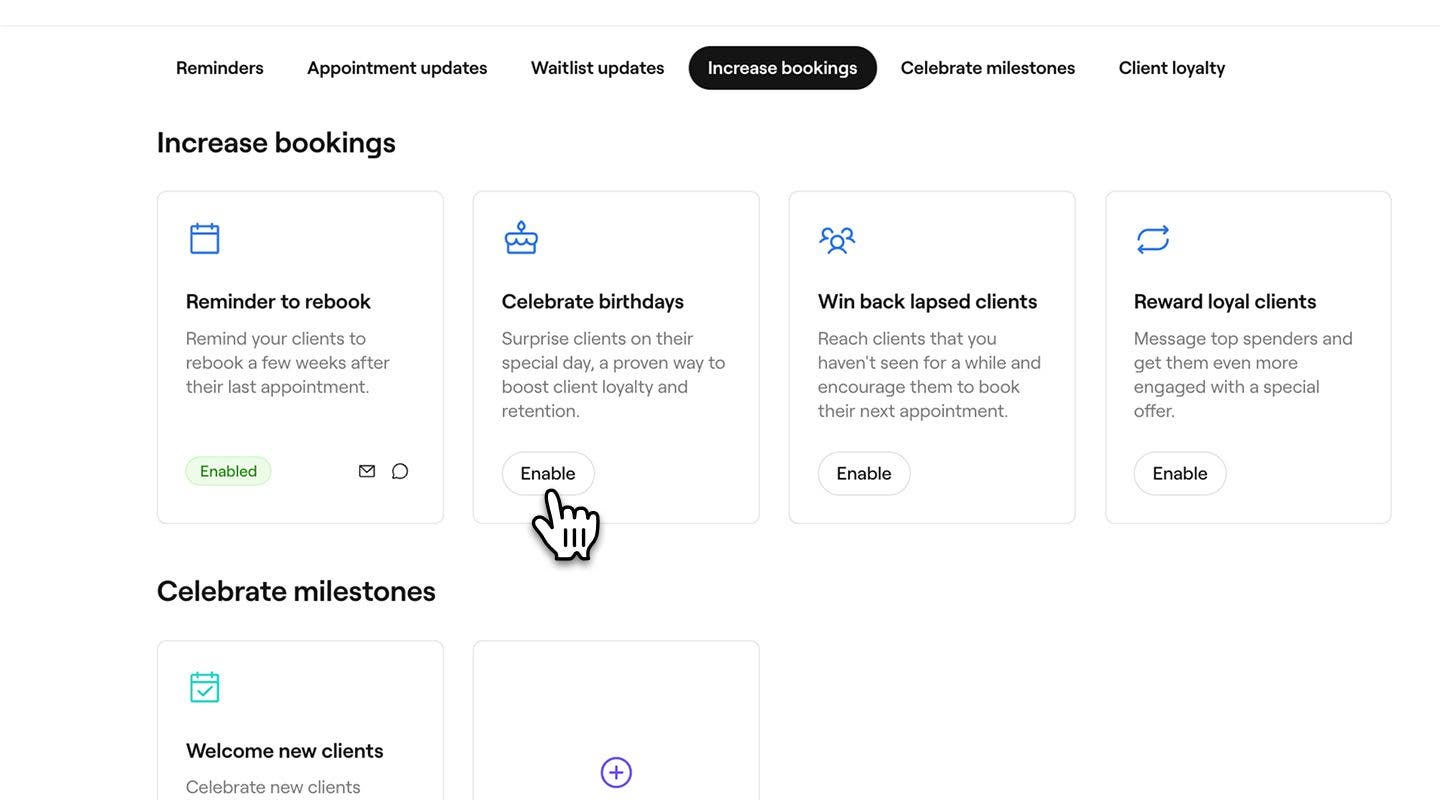The height and width of the screenshot is (800, 1440).
Task: Click the birthday cake icon
Action: tap(521, 238)
